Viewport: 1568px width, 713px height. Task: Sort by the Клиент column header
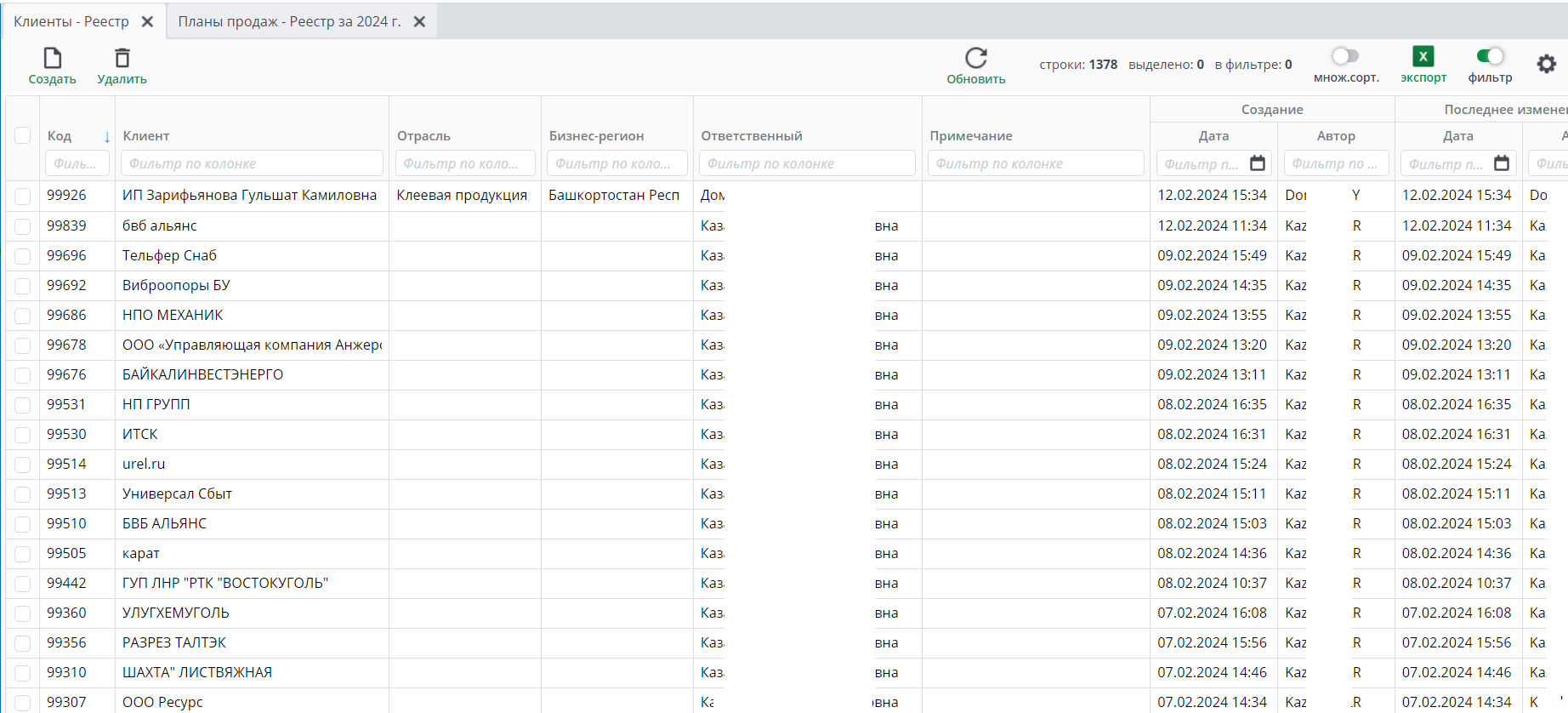click(x=146, y=136)
